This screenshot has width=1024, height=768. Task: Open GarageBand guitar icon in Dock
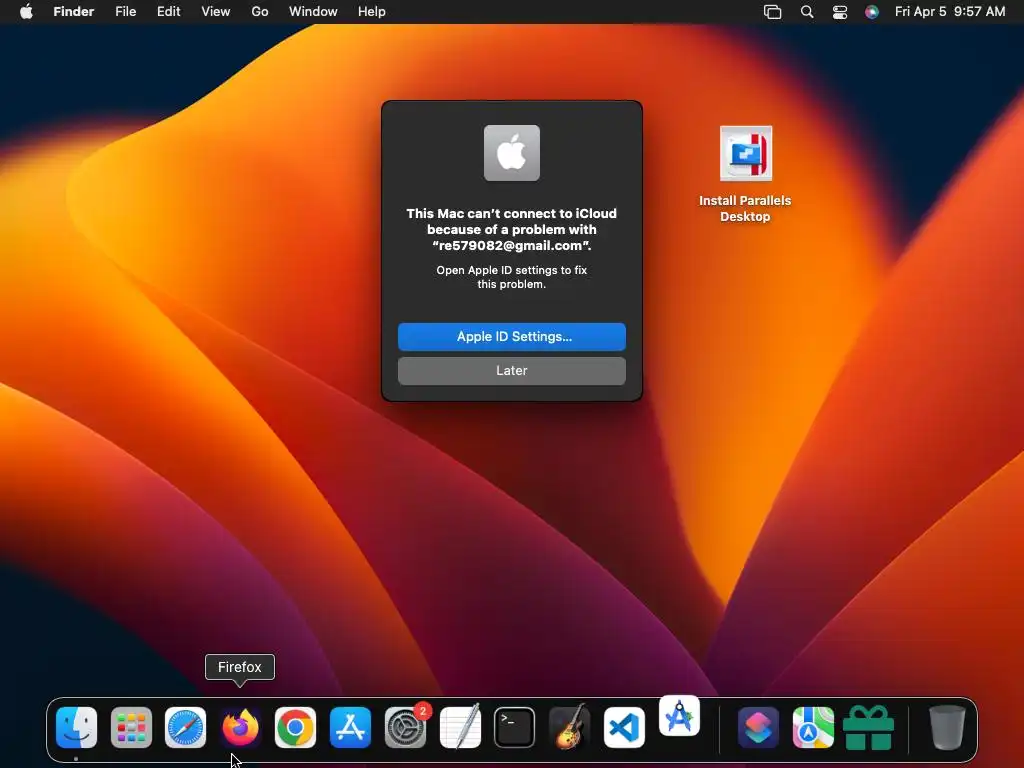tap(569, 727)
